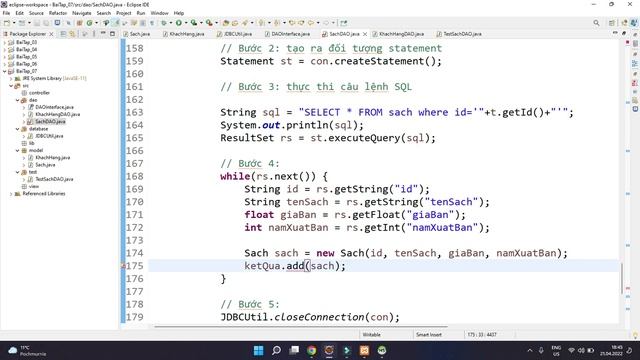Image resolution: width=640 pixels, height=360 pixels.
Task: Click Smart Insert in status bar
Action: 429,335
